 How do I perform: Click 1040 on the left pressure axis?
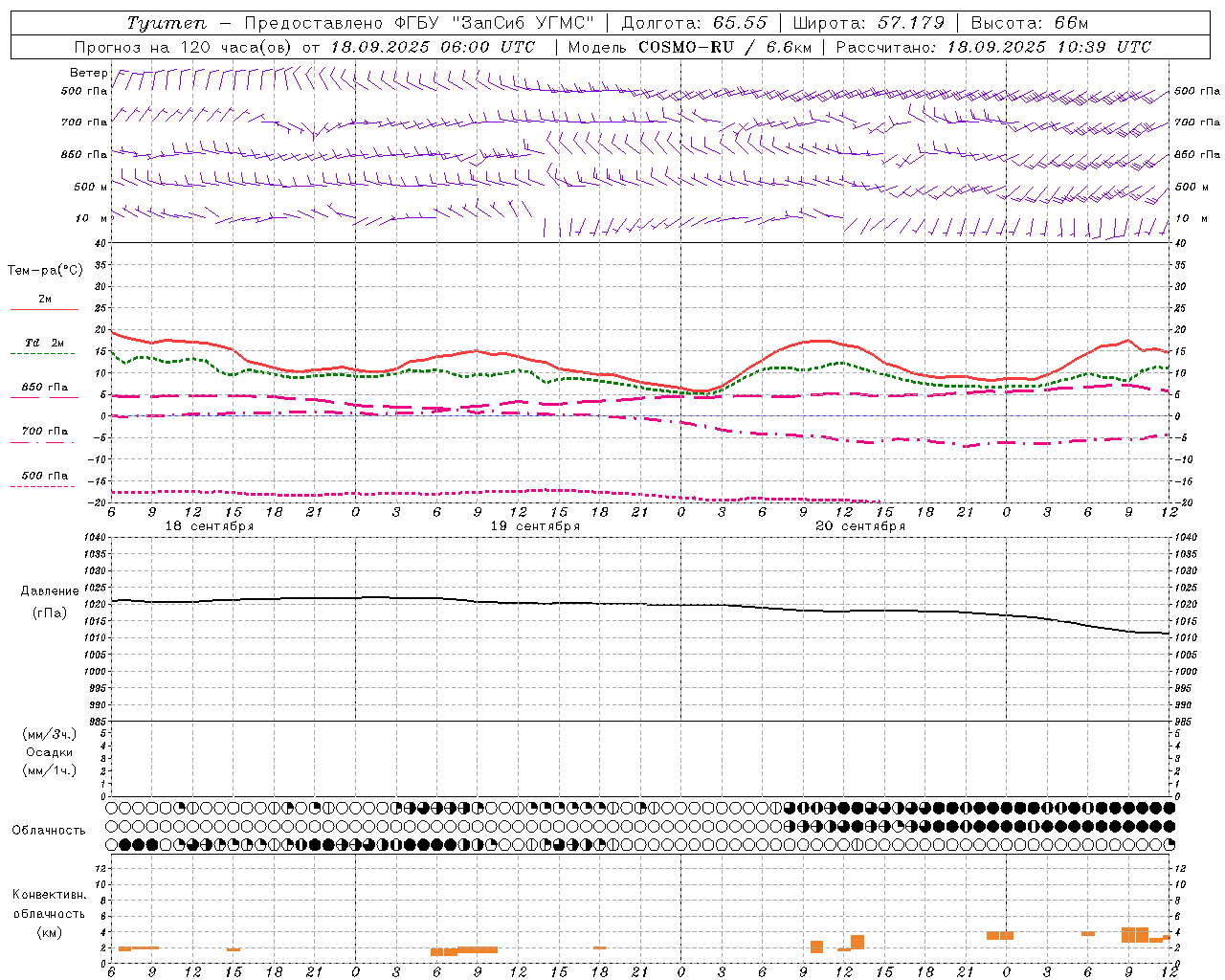pos(95,538)
